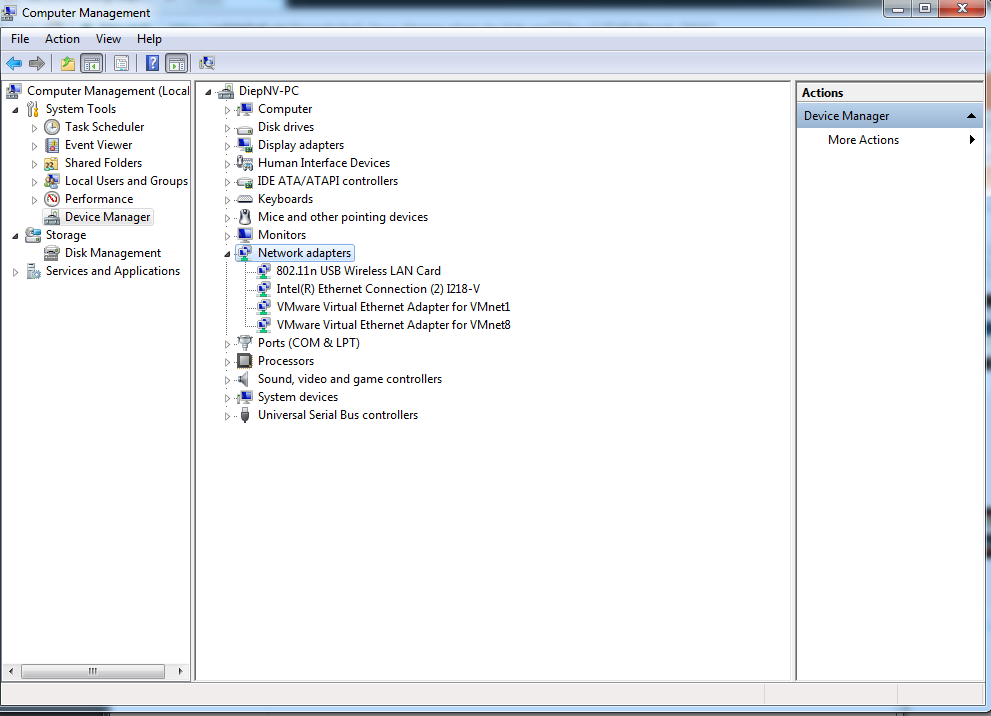
Task: Select VMware Virtual Ethernet Adapter for VMnet8
Action: pyautogui.click(x=393, y=325)
